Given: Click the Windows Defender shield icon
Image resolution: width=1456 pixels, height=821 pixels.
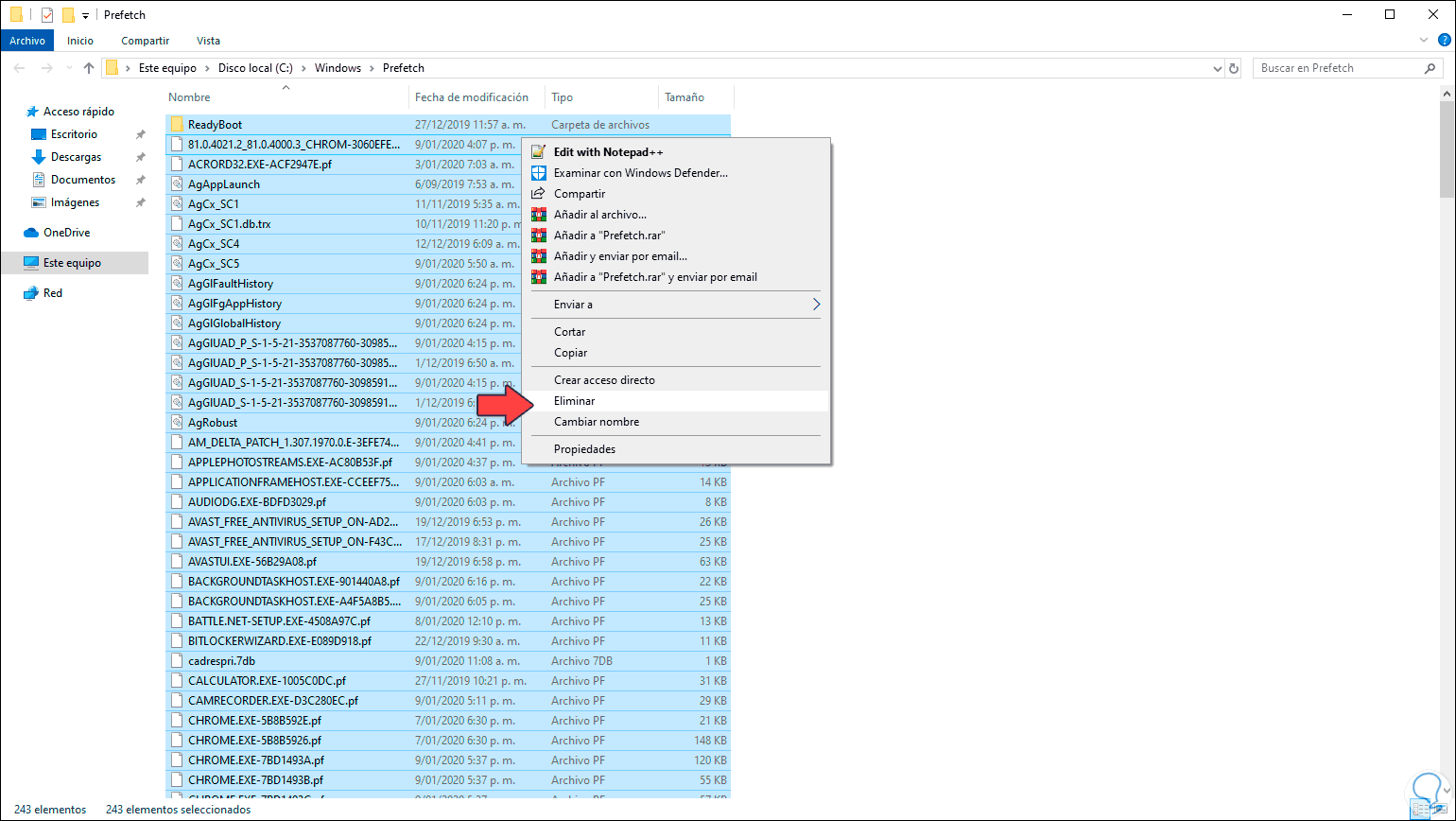Looking at the screenshot, I should click(x=539, y=173).
